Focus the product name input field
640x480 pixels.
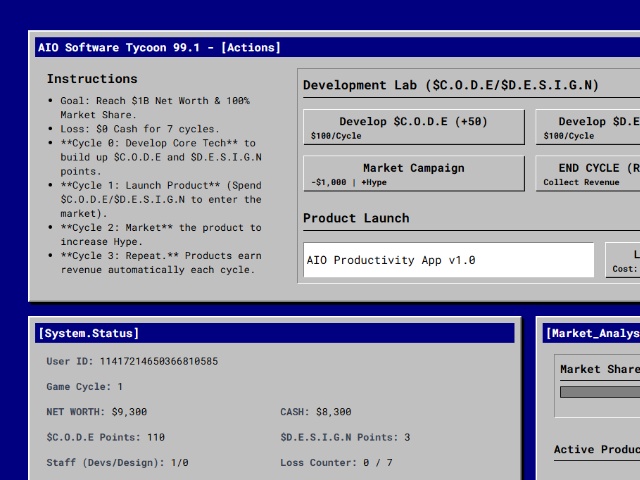point(449,260)
